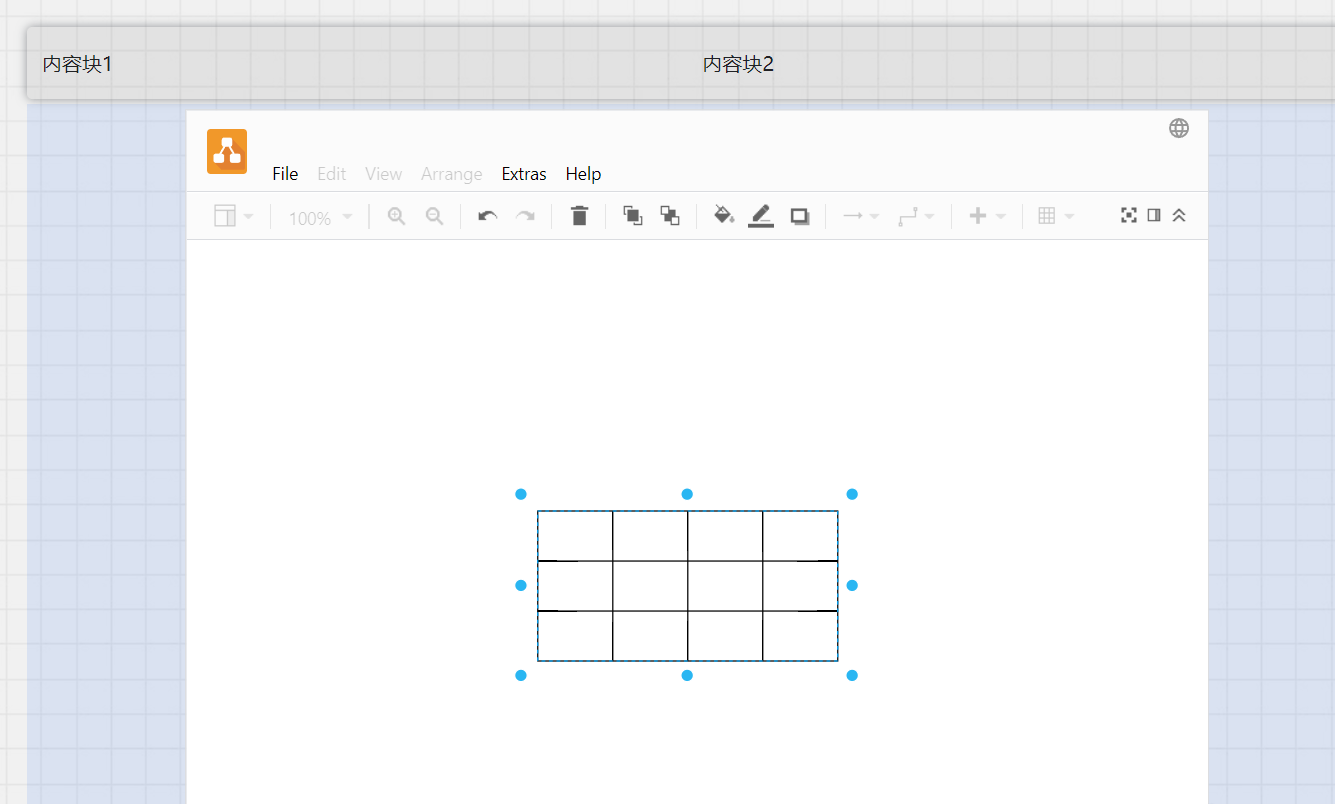This screenshot has height=804, width=1335.
Task: Pick fill color with the paint bucket
Action: click(x=724, y=215)
